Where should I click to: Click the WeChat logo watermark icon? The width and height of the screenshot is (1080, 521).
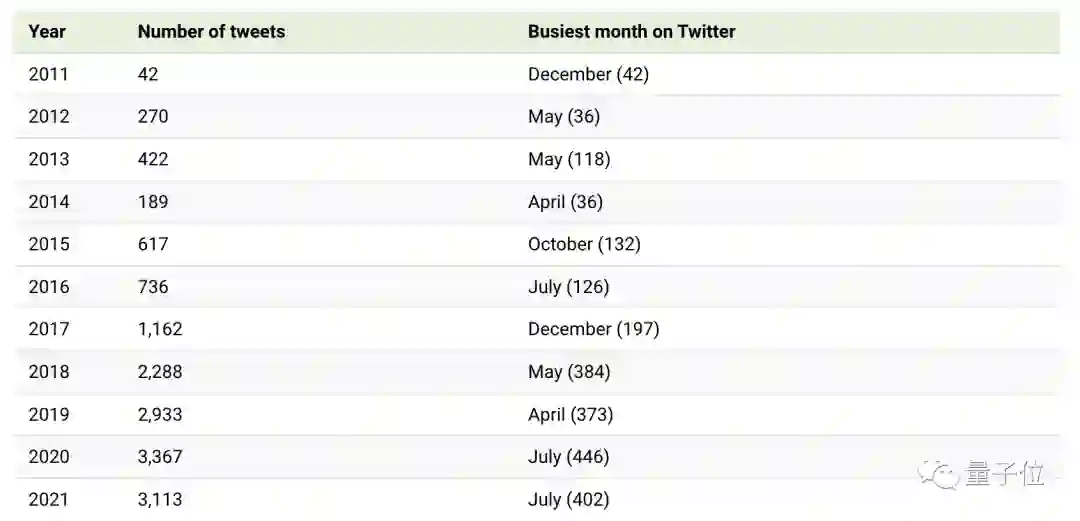[940, 474]
